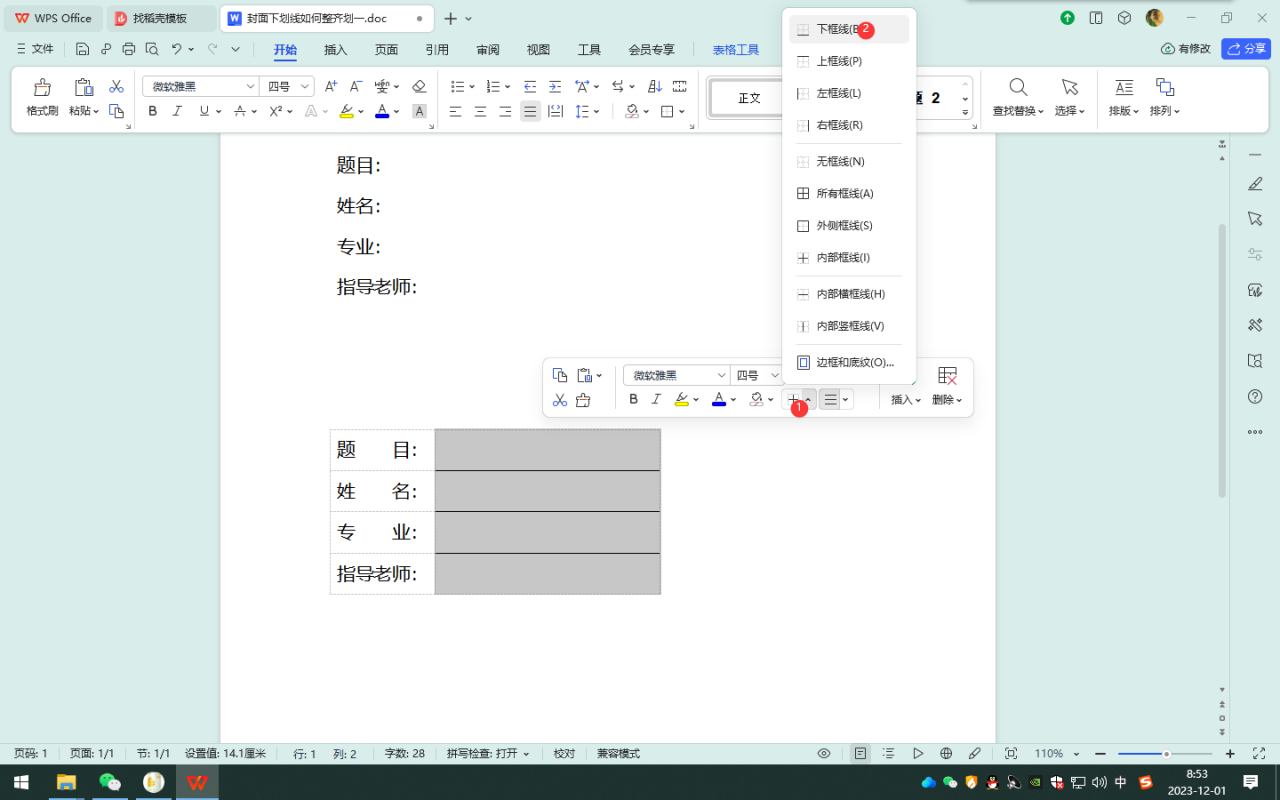1280x800 pixels.
Task: Click the Print icon in the quick access toolbar
Action: tap(128, 49)
